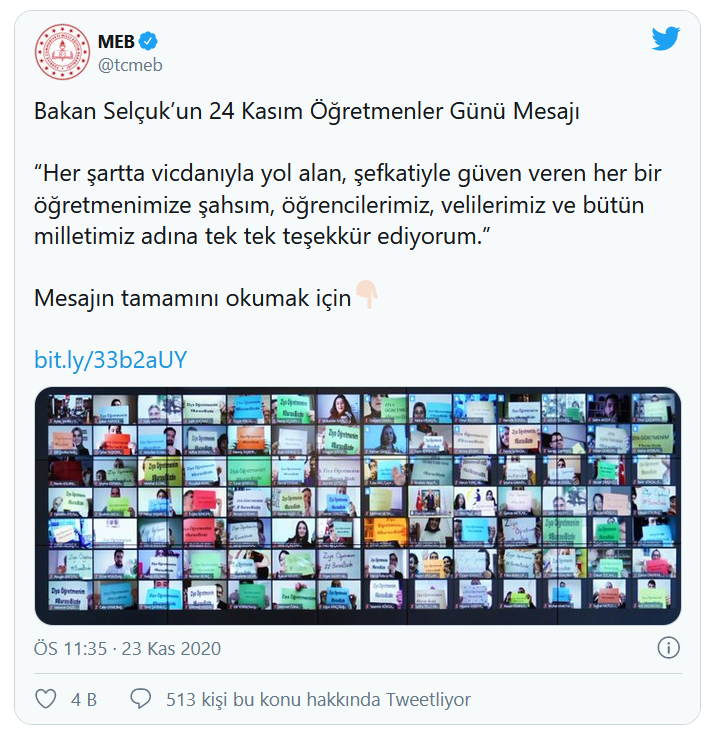Open the tweet info circle icon

(668, 648)
